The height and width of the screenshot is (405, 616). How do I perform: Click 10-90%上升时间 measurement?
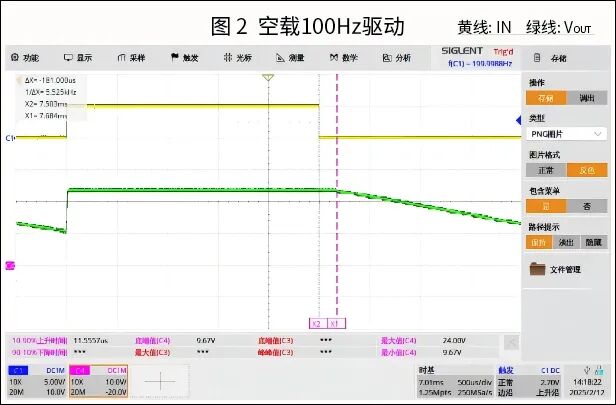[x=40, y=341]
